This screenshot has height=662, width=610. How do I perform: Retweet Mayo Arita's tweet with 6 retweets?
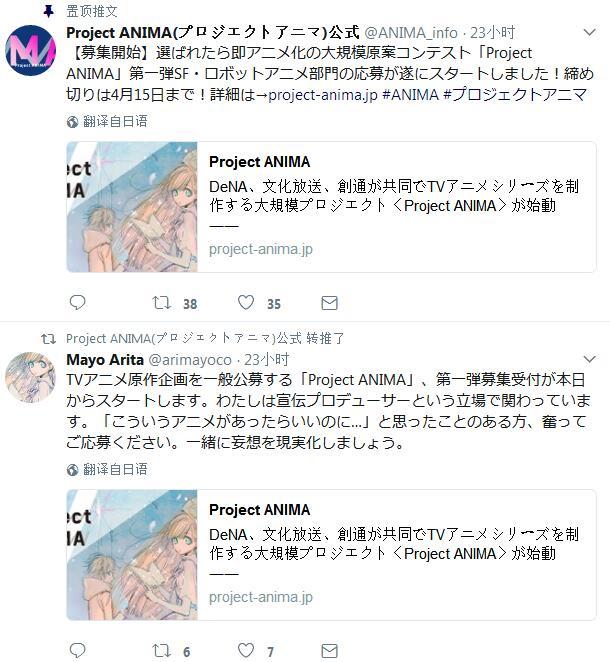pyautogui.click(x=161, y=651)
